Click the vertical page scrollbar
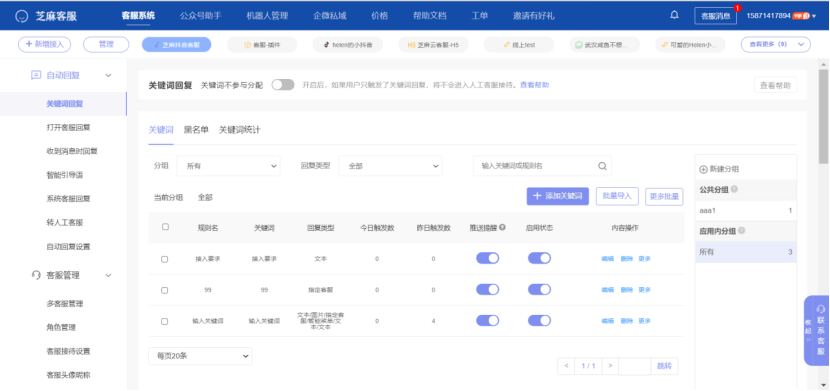 click(823, 116)
